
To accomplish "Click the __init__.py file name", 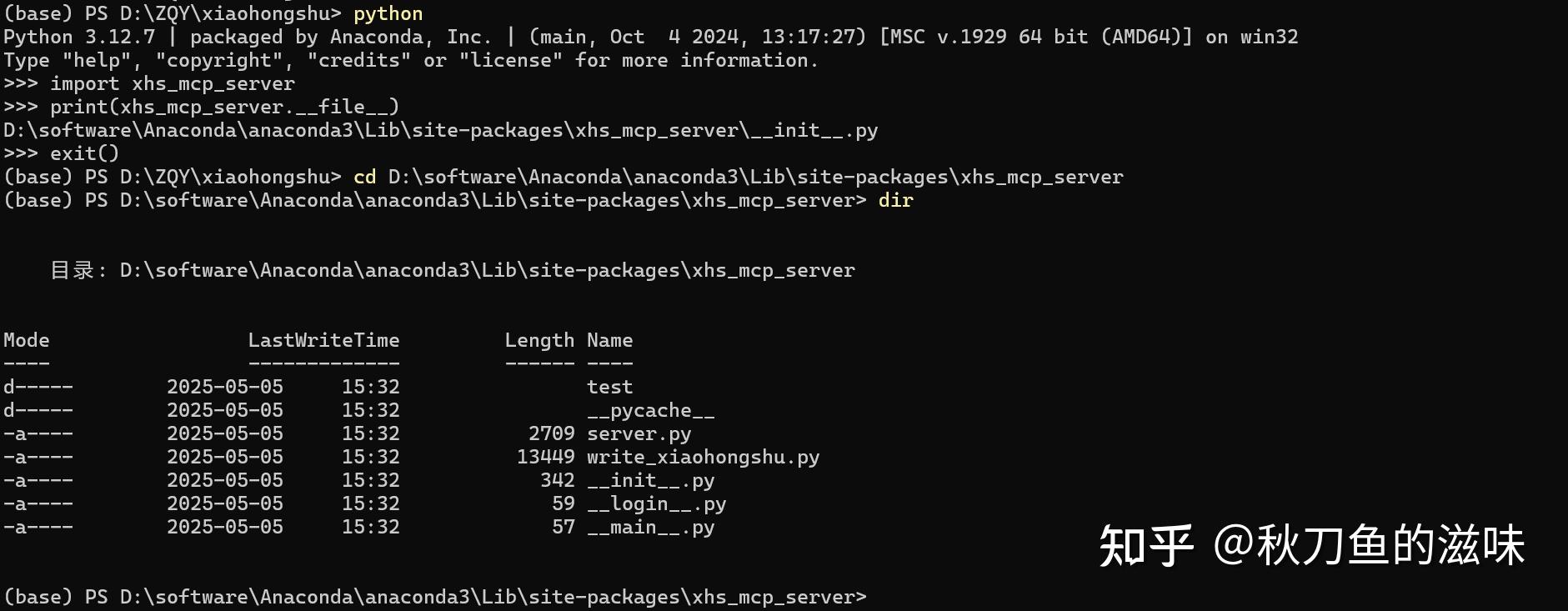I will click(650, 481).
